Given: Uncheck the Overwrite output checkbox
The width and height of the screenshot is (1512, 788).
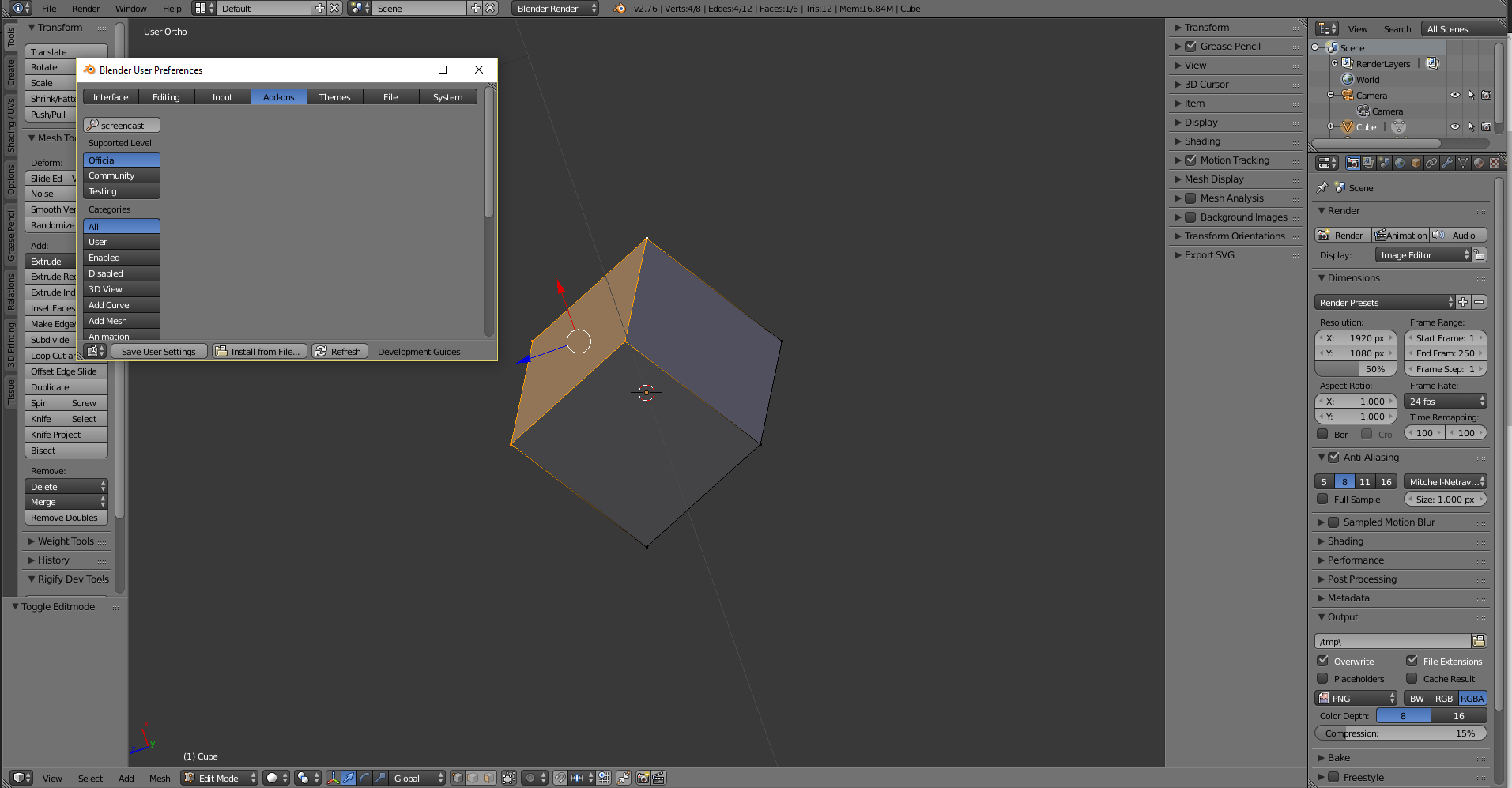Looking at the screenshot, I should pos(1322,661).
